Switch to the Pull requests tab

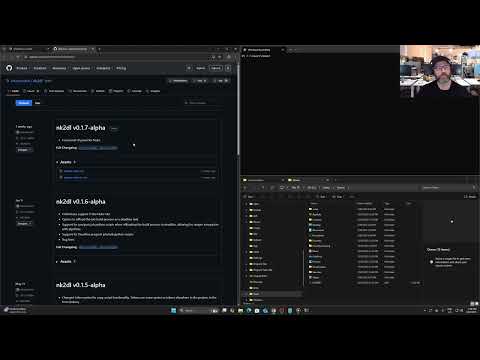click(x=54, y=91)
